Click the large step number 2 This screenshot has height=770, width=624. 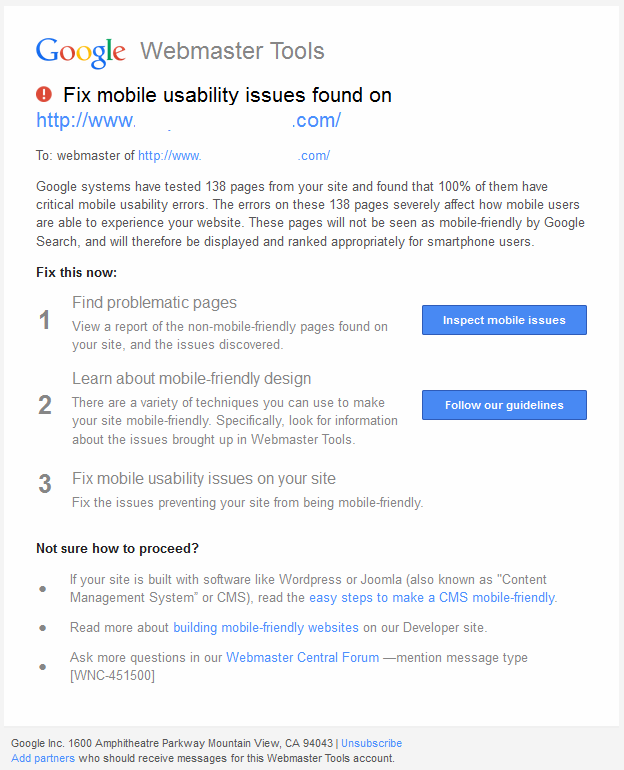click(45, 406)
